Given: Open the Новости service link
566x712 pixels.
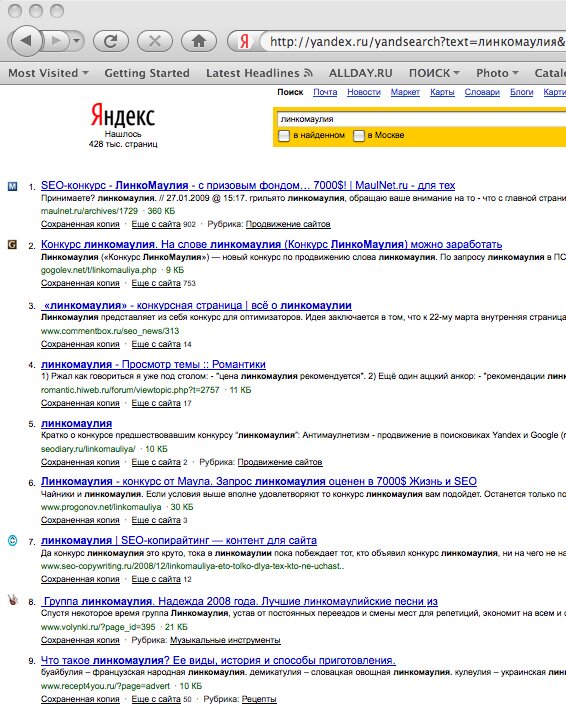Looking at the screenshot, I should point(364,92).
